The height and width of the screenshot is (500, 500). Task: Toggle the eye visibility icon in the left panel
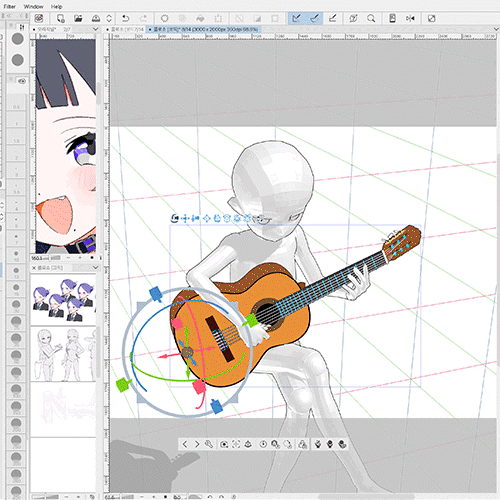click(22, 81)
